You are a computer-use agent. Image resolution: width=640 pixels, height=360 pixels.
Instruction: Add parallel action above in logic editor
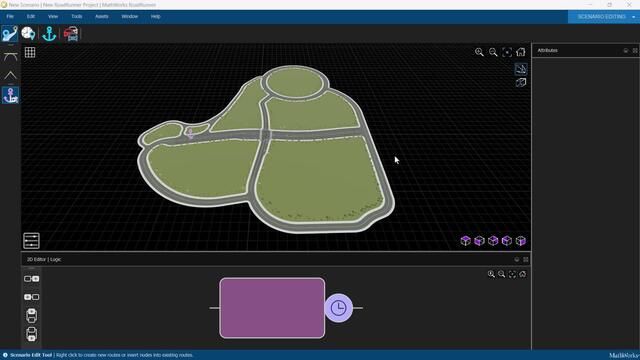tap(31, 316)
